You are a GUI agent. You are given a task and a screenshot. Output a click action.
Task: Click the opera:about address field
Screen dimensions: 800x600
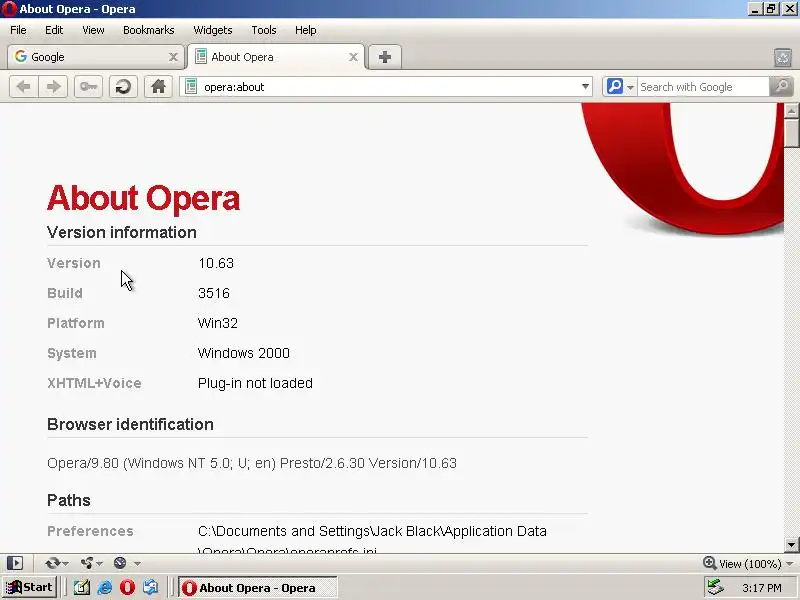point(388,87)
